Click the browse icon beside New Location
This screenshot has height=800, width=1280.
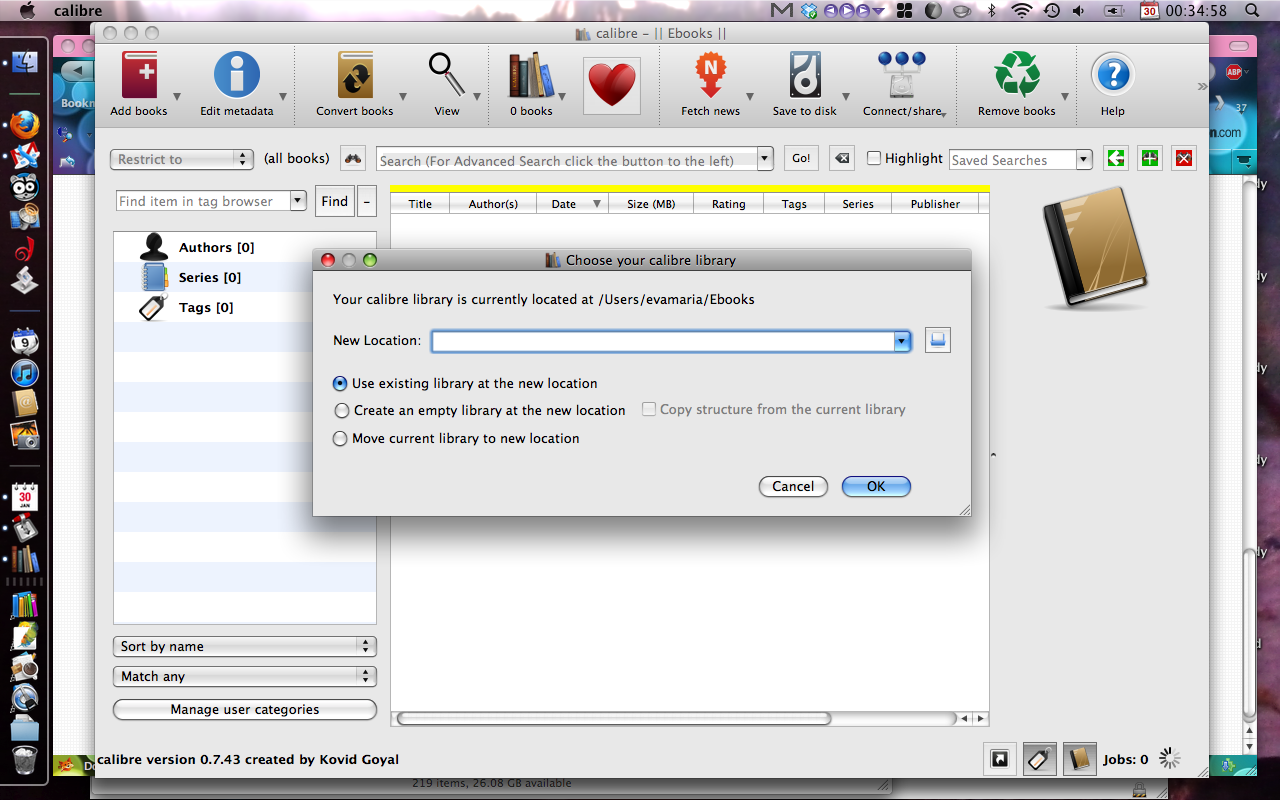[x=937, y=340]
